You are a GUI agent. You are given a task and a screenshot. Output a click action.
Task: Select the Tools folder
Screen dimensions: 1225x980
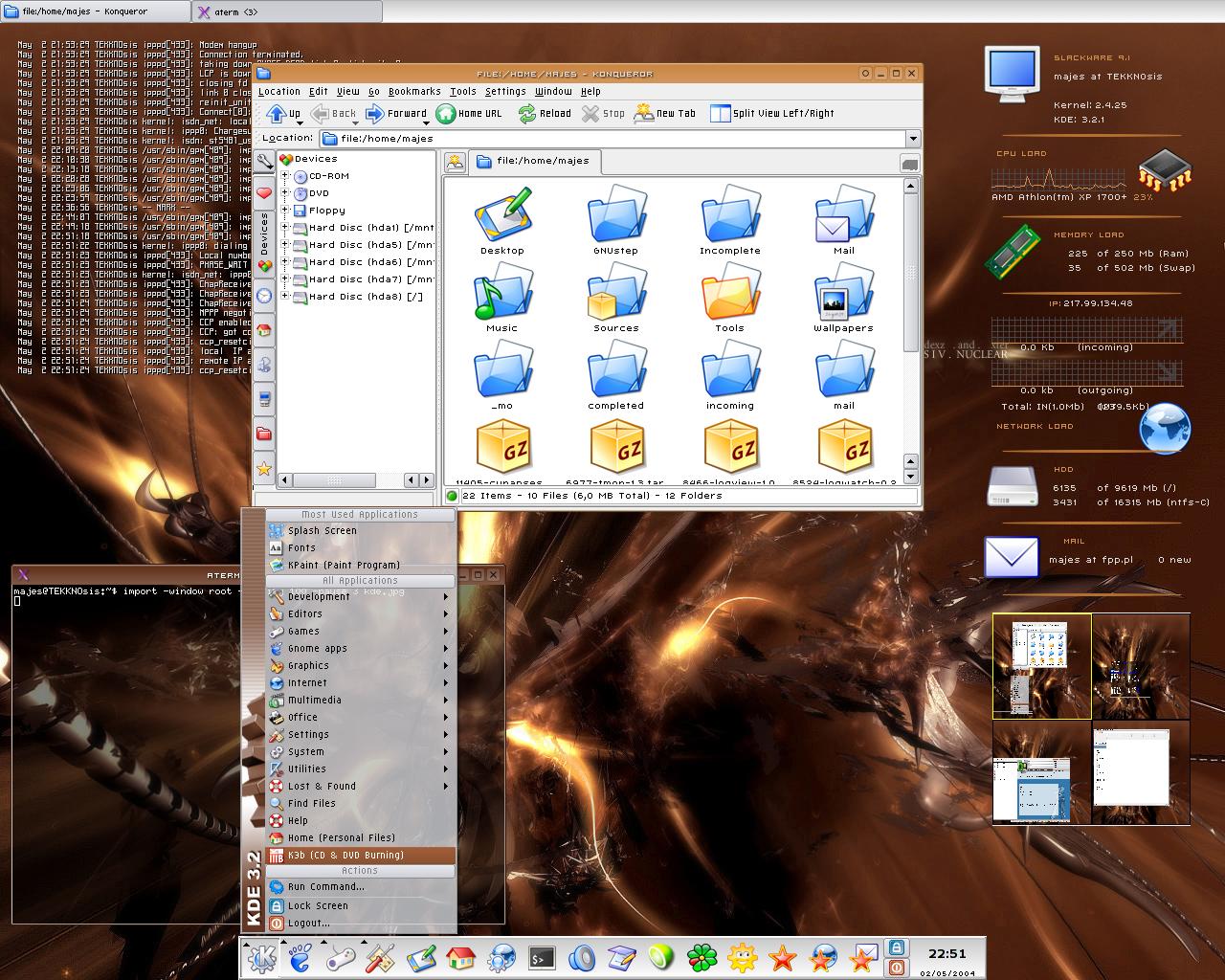tap(729, 301)
